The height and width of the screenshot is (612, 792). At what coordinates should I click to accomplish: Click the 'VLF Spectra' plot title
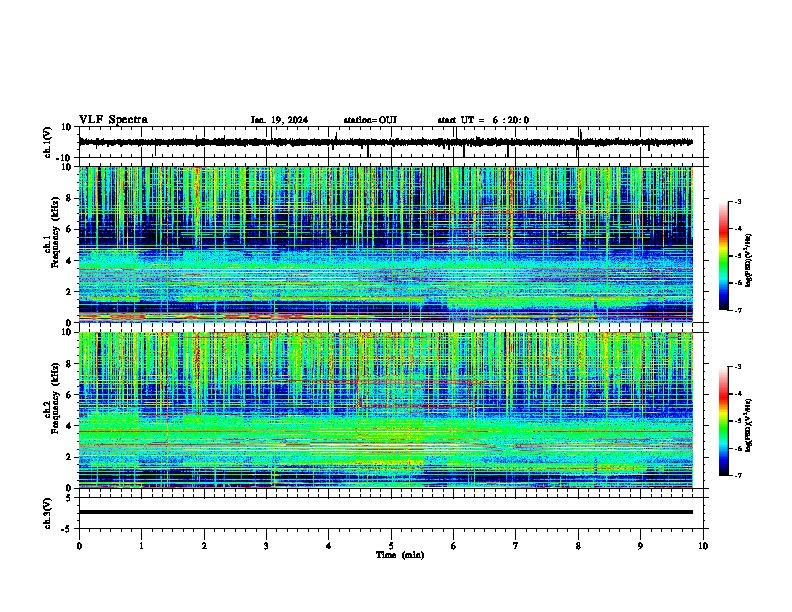pyautogui.click(x=113, y=120)
